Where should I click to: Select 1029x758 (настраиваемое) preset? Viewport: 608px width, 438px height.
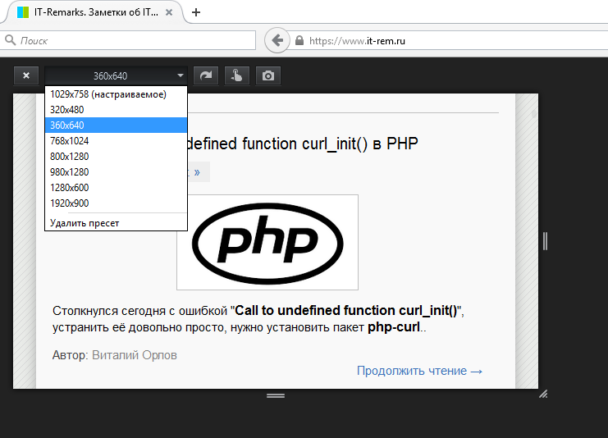point(116,94)
